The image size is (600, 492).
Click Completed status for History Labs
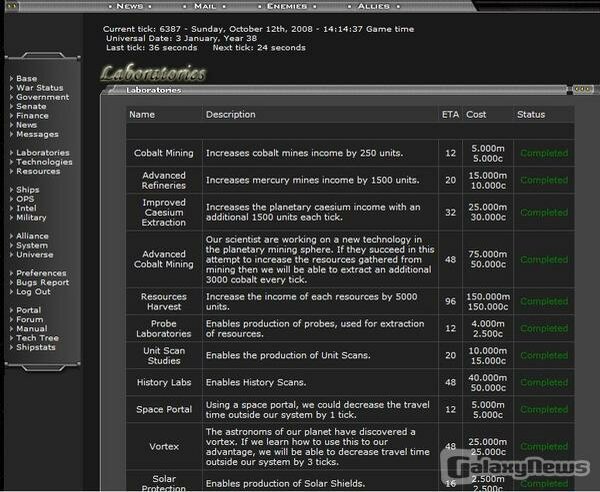pyautogui.click(x=544, y=382)
